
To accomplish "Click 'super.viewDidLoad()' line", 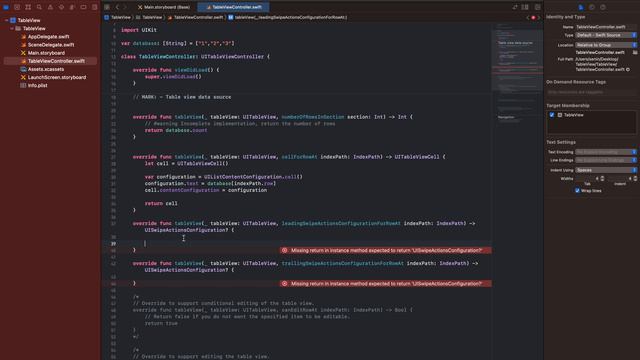I will pyautogui.click(x=173, y=77).
